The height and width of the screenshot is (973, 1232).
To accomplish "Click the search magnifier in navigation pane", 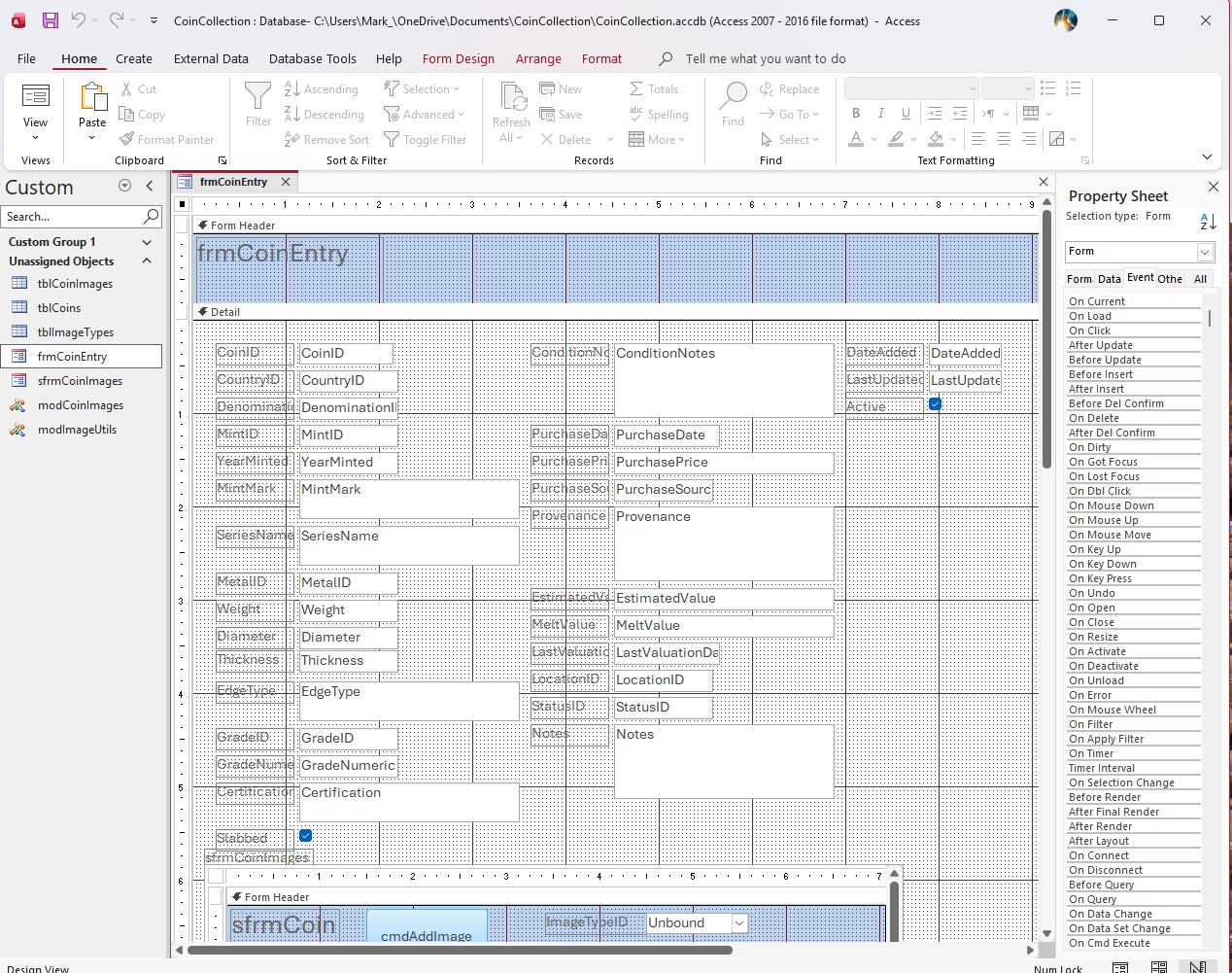I will click(152, 216).
